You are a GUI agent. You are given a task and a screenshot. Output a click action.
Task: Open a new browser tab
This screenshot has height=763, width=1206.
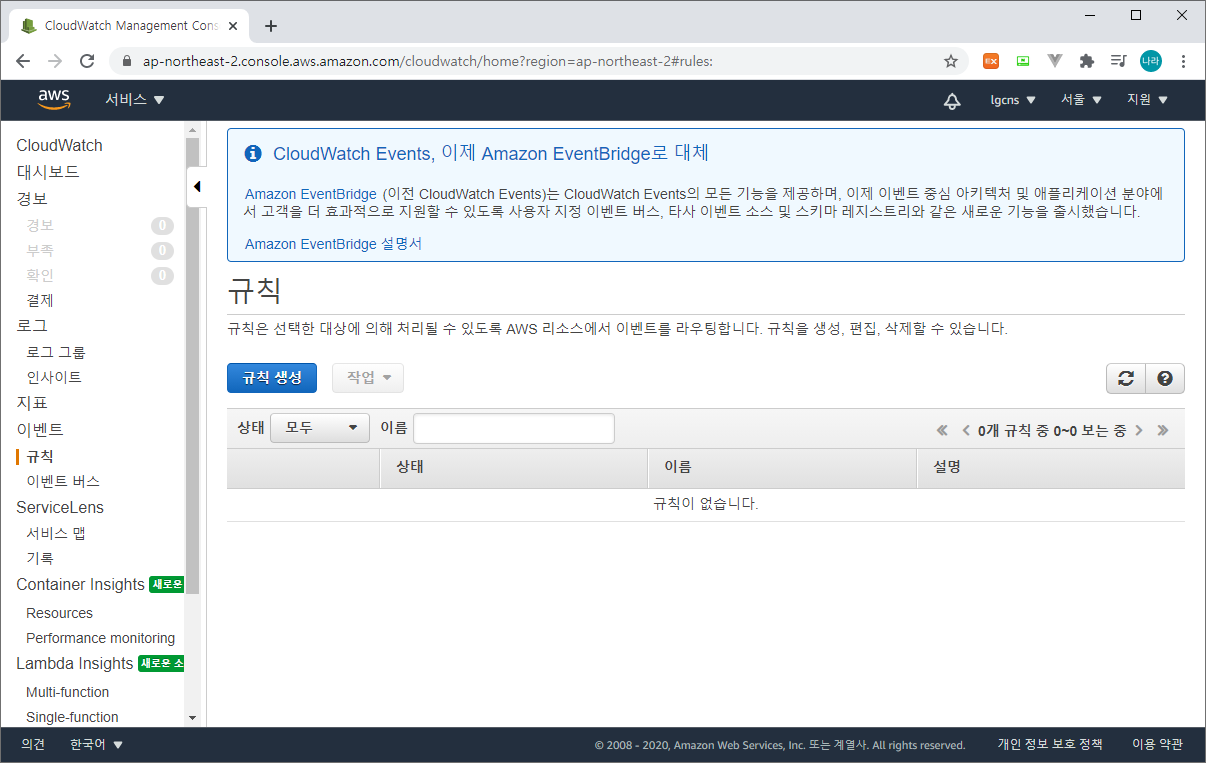click(x=271, y=26)
